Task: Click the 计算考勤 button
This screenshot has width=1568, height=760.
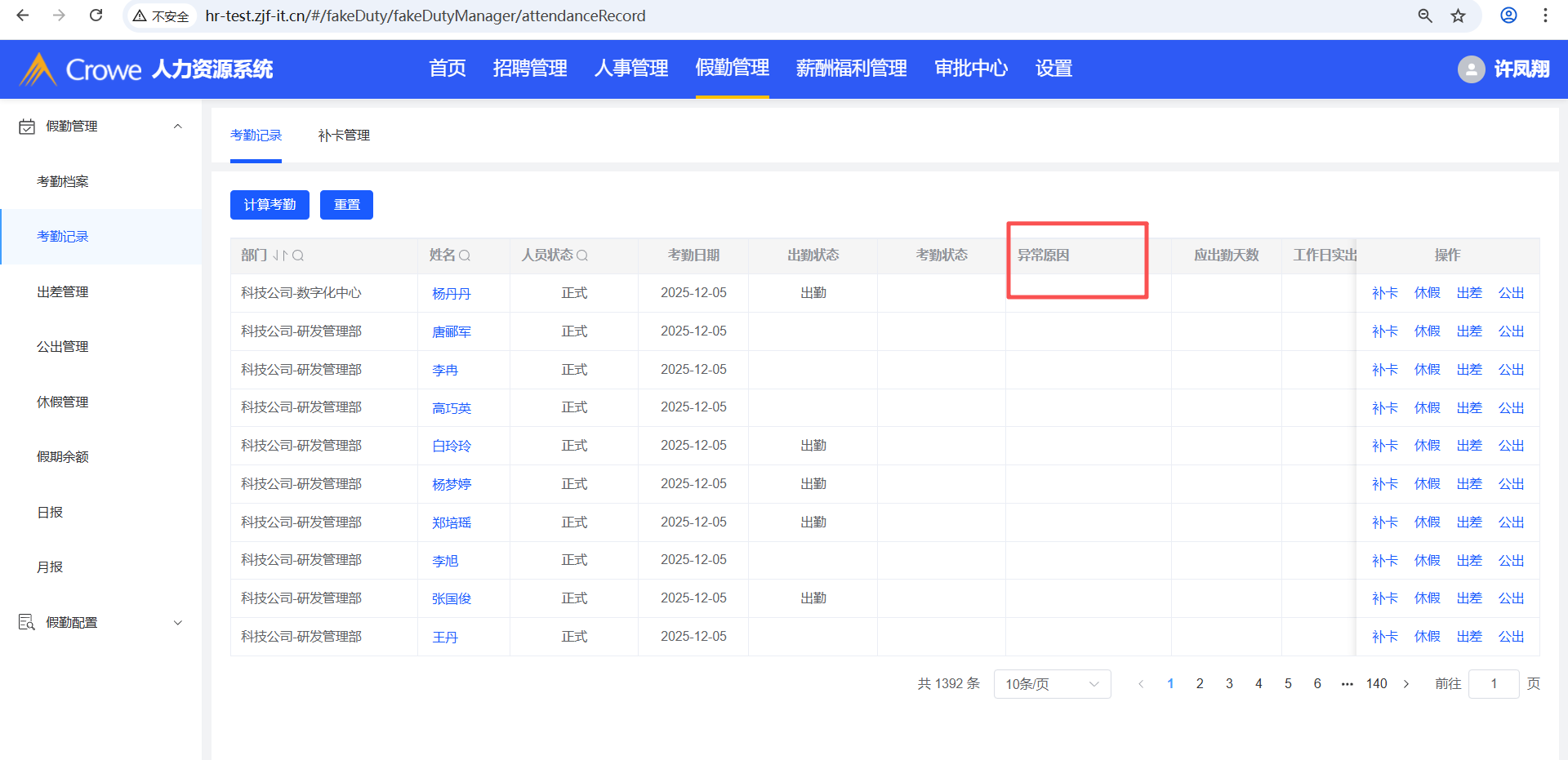Action: pyautogui.click(x=269, y=205)
